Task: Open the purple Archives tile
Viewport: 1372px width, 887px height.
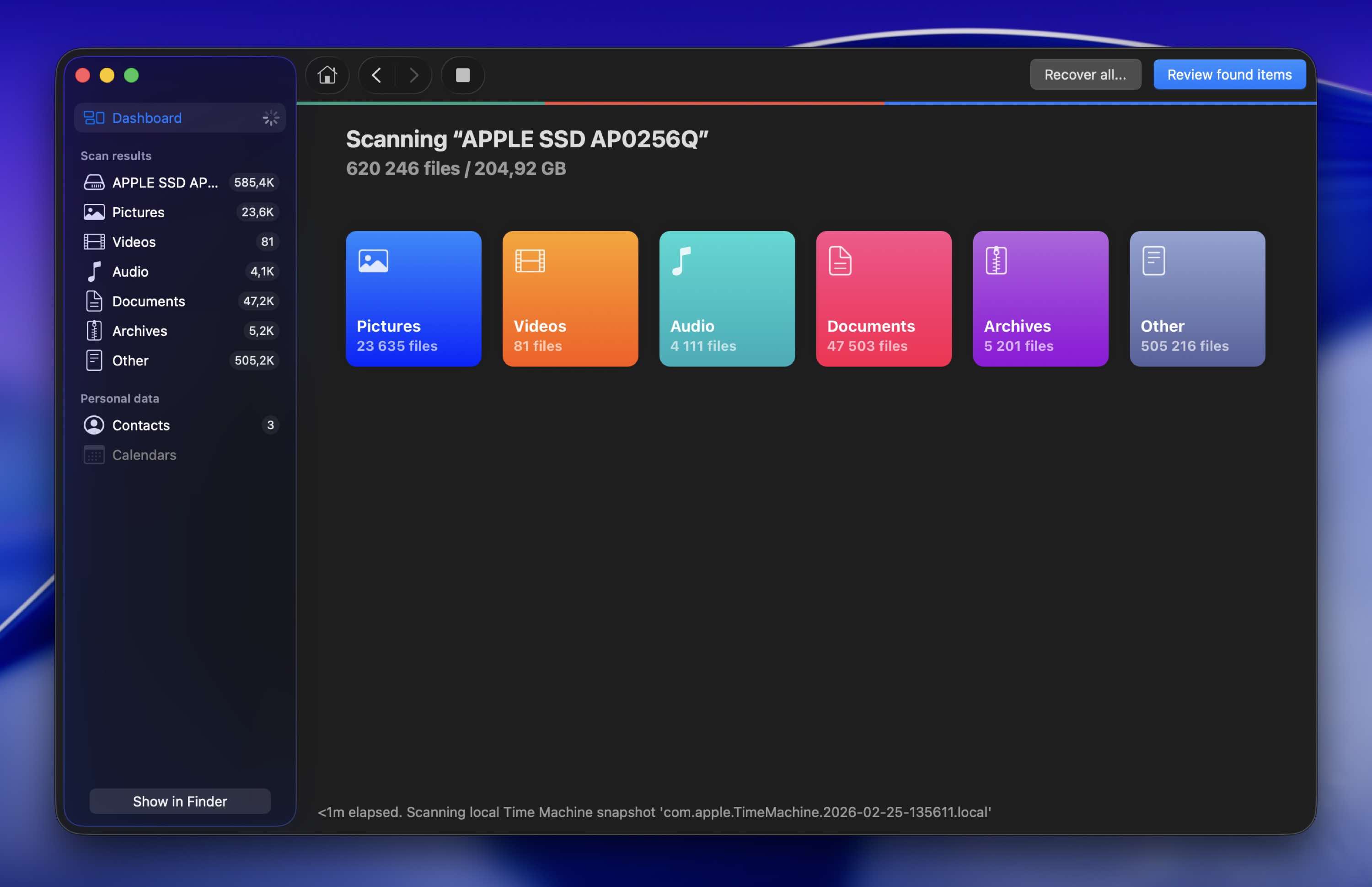Action: click(x=1040, y=298)
